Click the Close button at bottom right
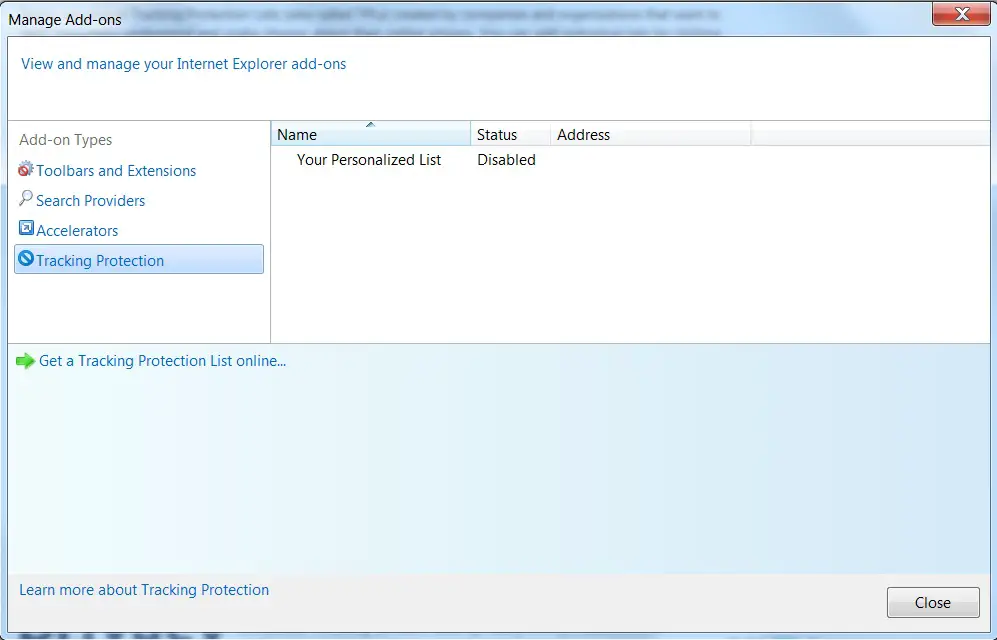 pyautogui.click(x=933, y=603)
